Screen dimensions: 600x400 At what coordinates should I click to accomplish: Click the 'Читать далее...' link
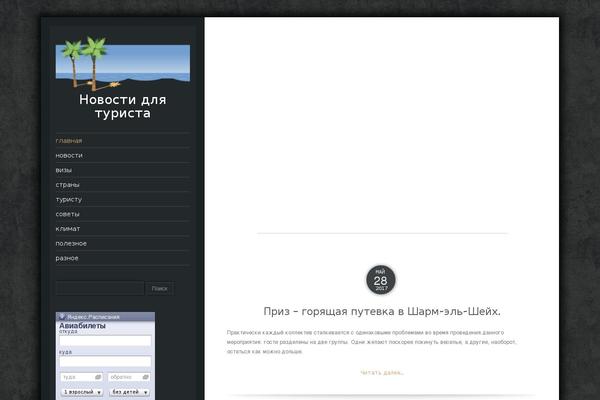tap(382, 372)
